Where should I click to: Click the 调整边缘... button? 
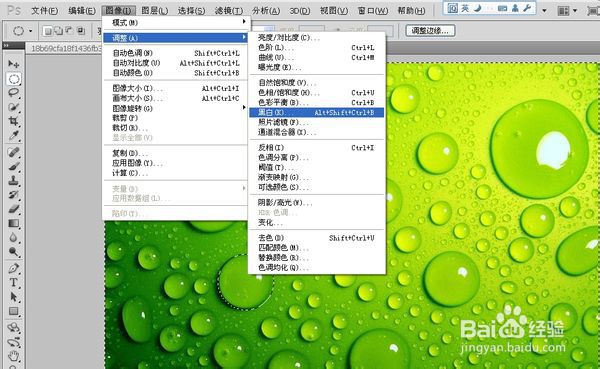[x=430, y=31]
